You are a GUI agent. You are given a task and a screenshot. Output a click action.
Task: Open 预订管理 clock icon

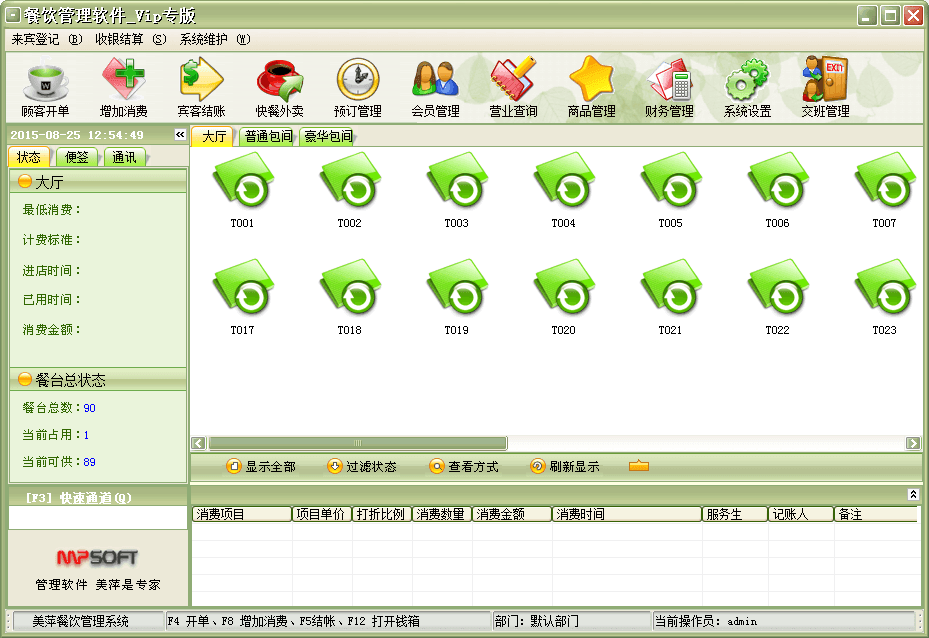[x=358, y=79]
